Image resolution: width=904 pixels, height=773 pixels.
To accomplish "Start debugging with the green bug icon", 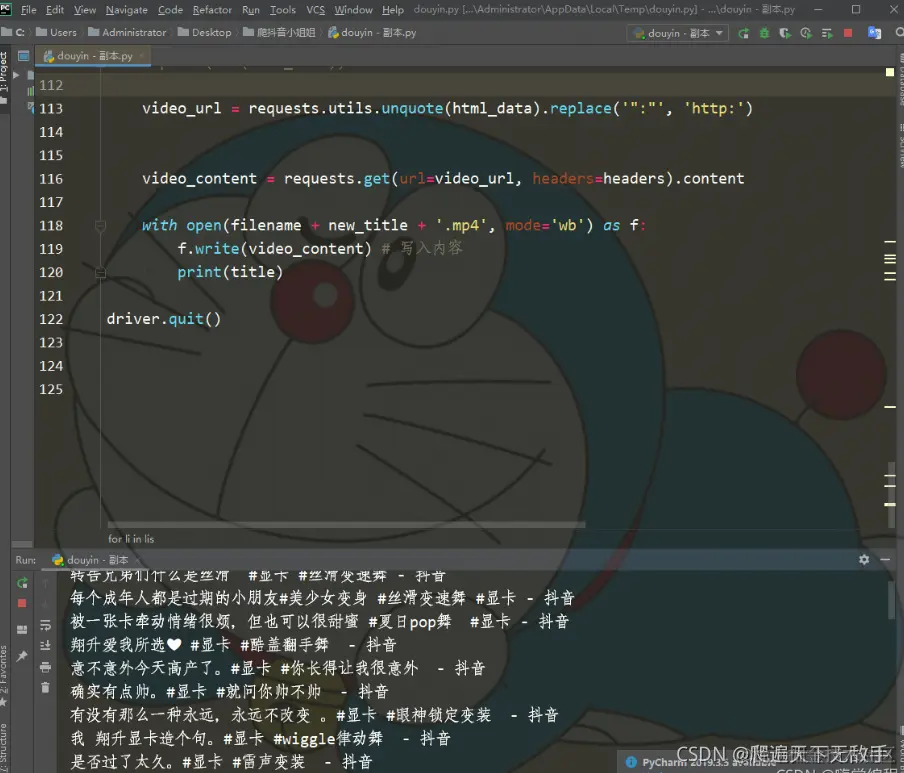I will pyautogui.click(x=764, y=33).
